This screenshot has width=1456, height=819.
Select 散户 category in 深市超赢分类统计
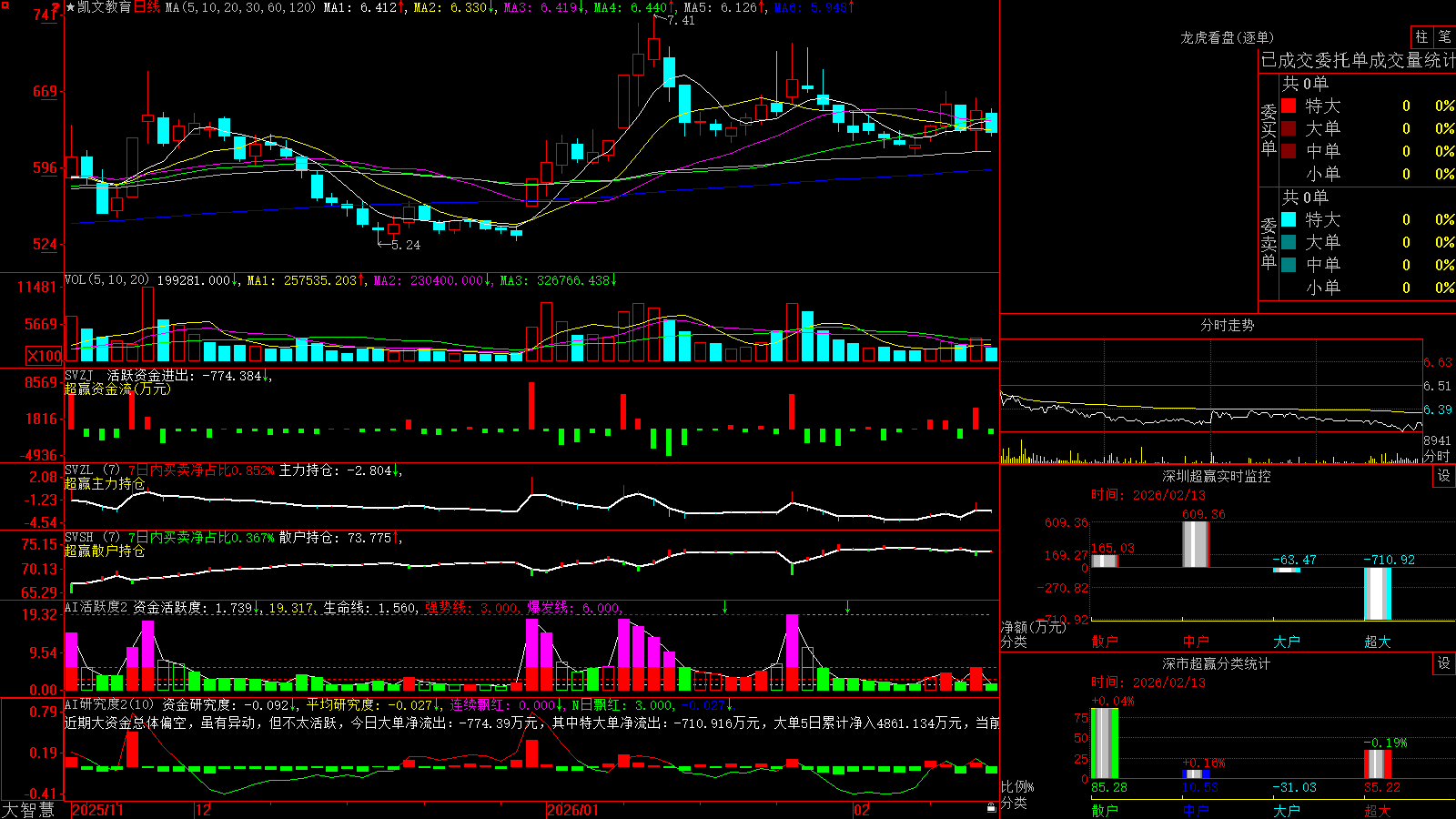pyautogui.click(x=1105, y=810)
